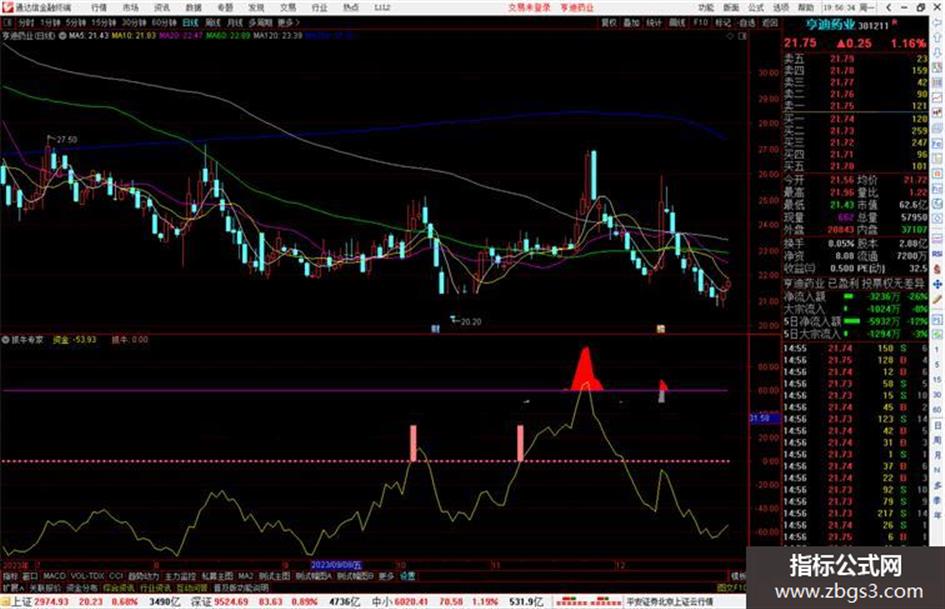Screen dimensions: 945x609
Task: Open the 功能 menu
Action: (706, 8)
